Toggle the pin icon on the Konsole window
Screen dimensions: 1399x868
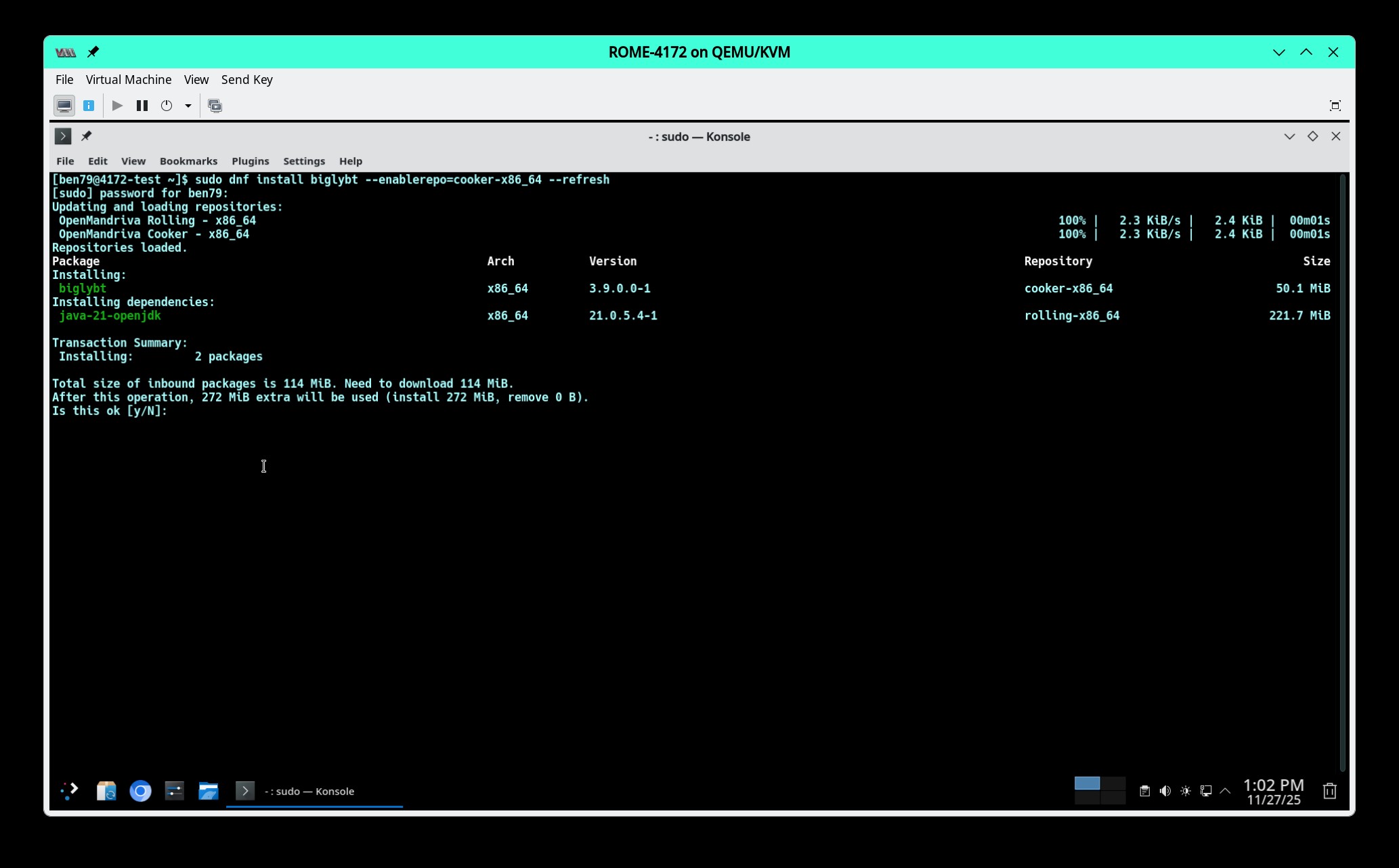point(87,136)
